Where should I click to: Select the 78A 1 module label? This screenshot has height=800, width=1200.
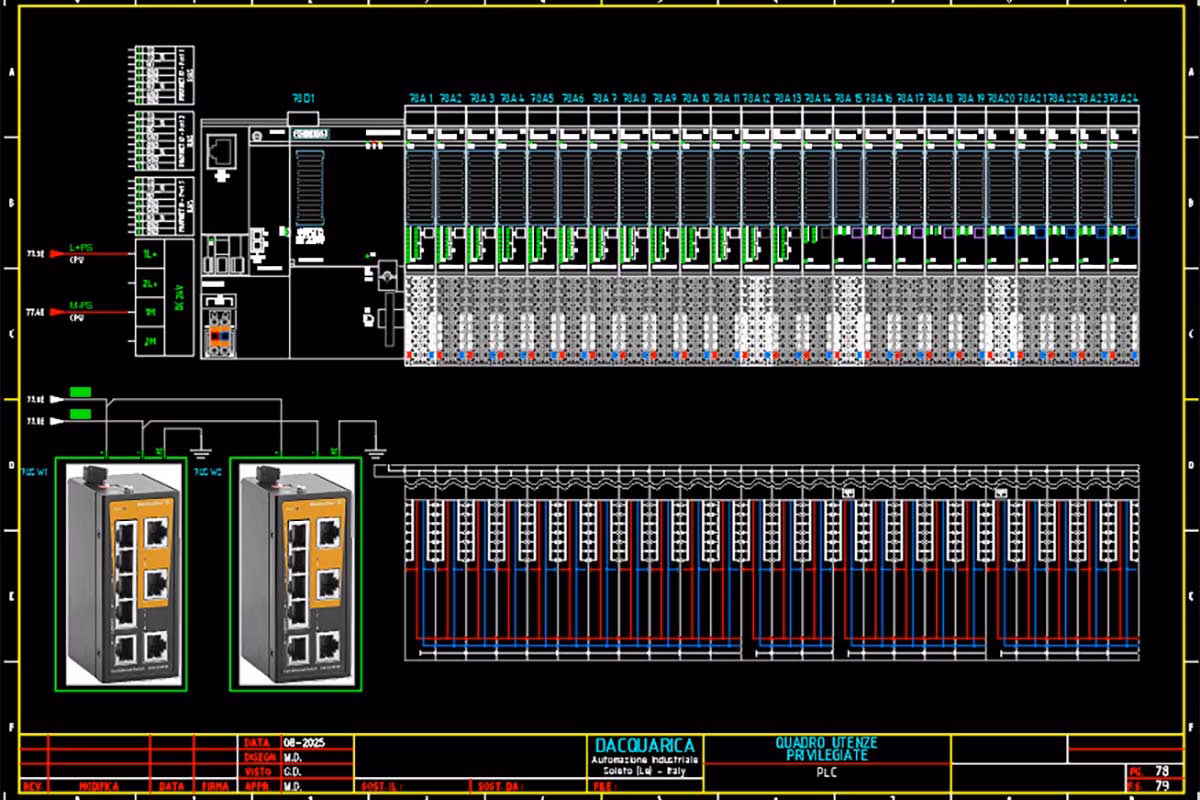tap(421, 99)
